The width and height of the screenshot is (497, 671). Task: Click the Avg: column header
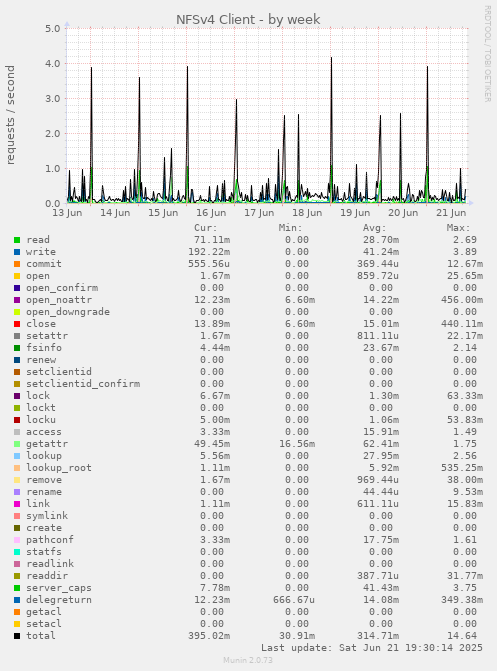pos(374,228)
